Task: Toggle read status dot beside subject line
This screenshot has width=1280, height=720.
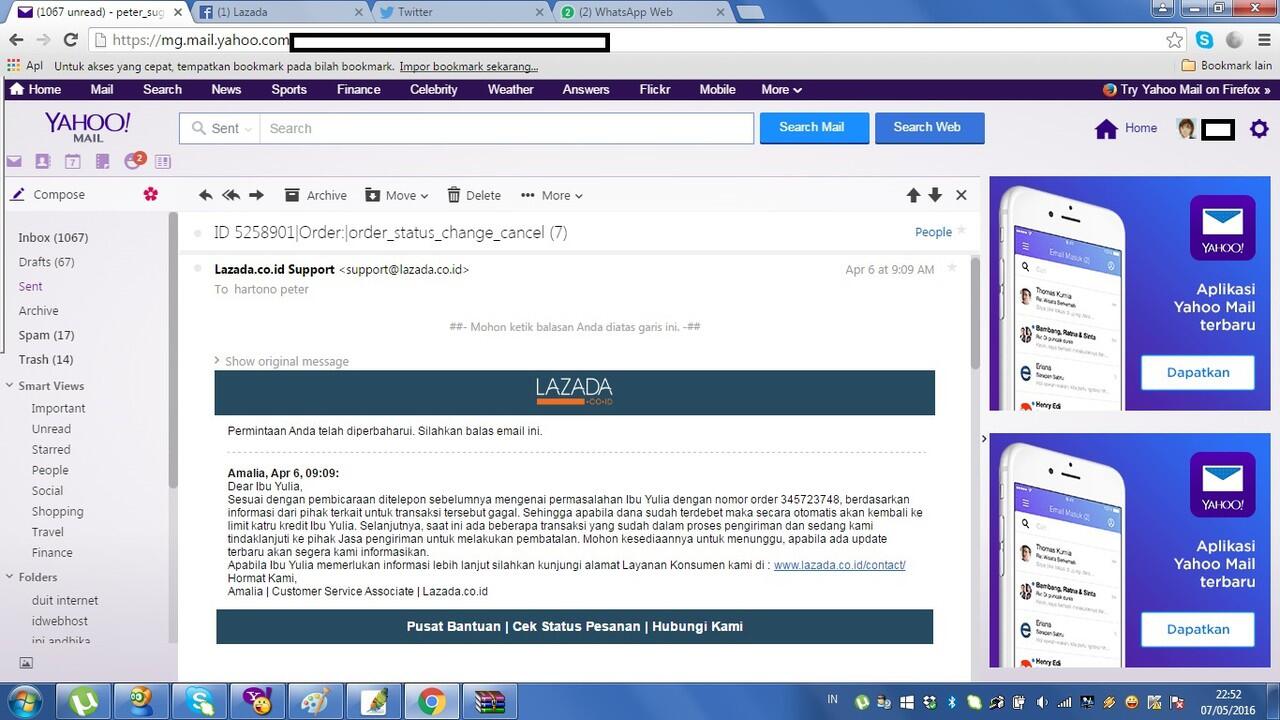Action: [x=198, y=233]
